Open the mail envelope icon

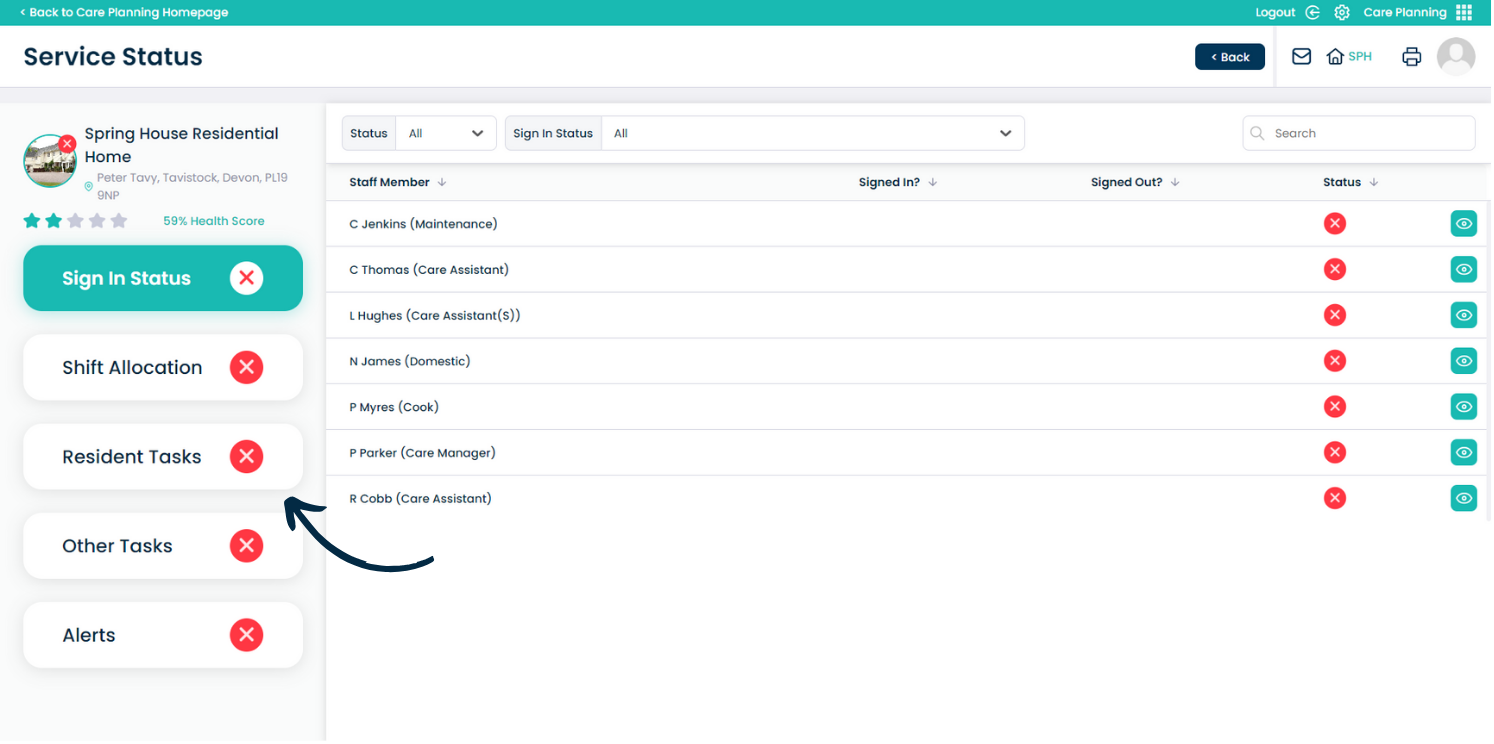pyautogui.click(x=1301, y=57)
